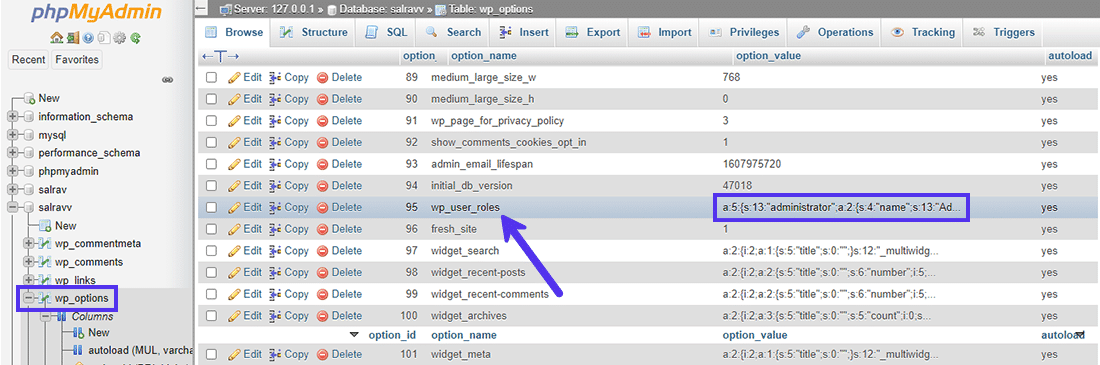Viewport: 1100px width, 365px height.
Task: Select checkbox for medium_large_size_w row
Action: click(x=211, y=78)
